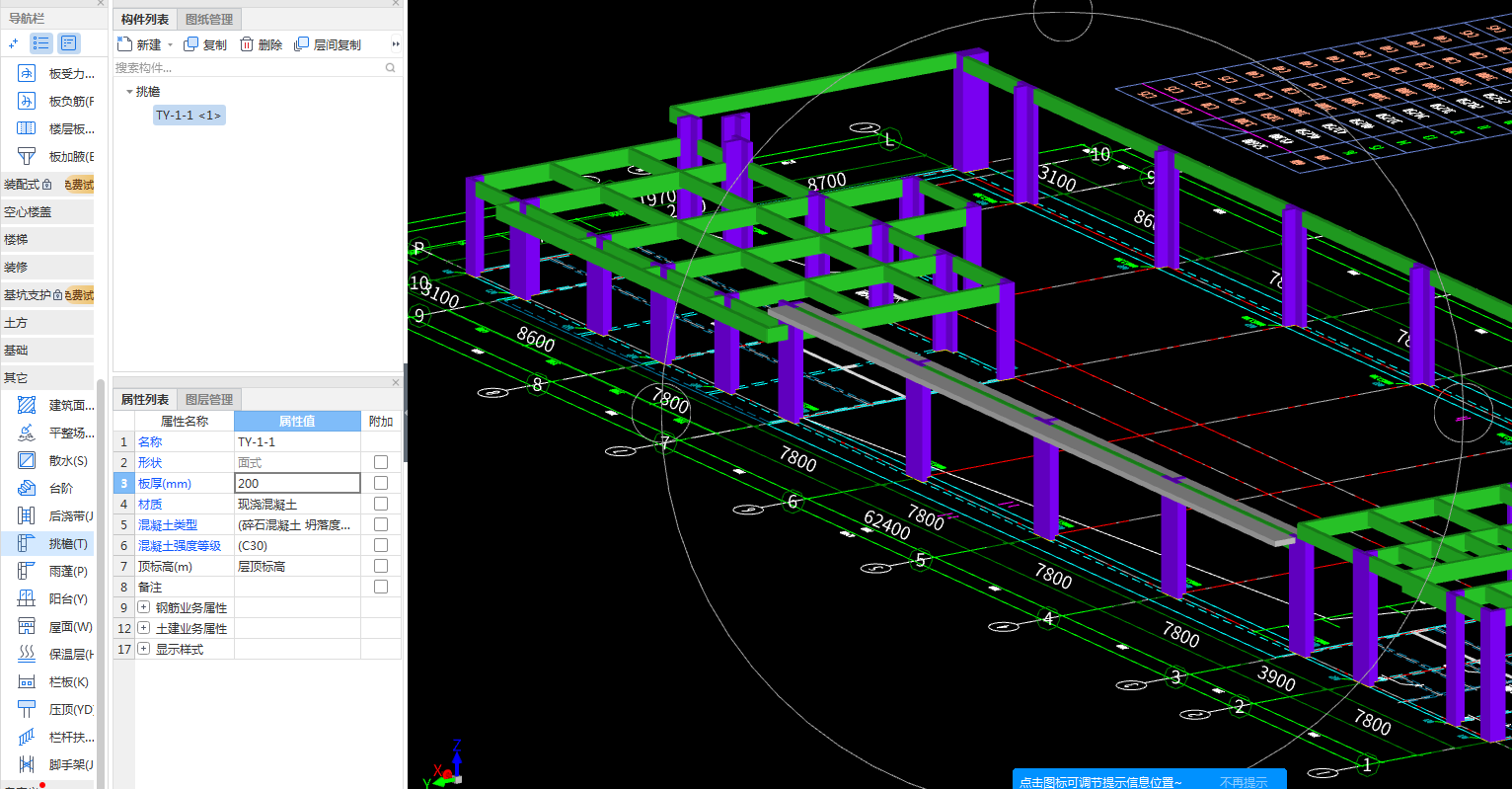Select the 平整场地 site leveling icon
Viewport: 1512px width, 789px height.
tap(27, 433)
